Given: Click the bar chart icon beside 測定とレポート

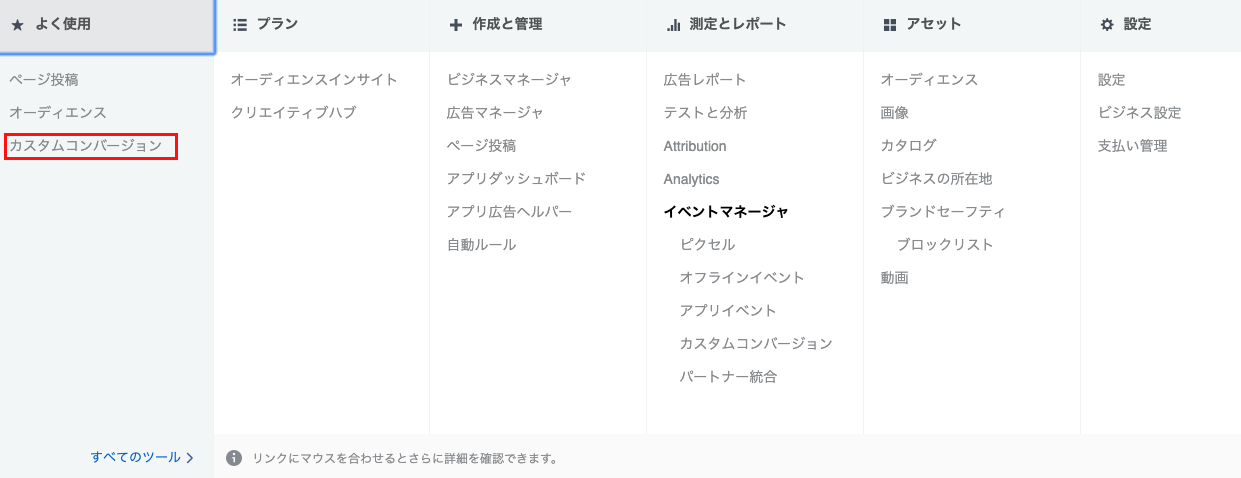Looking at the screenshot, I should [x=673, y=25].
